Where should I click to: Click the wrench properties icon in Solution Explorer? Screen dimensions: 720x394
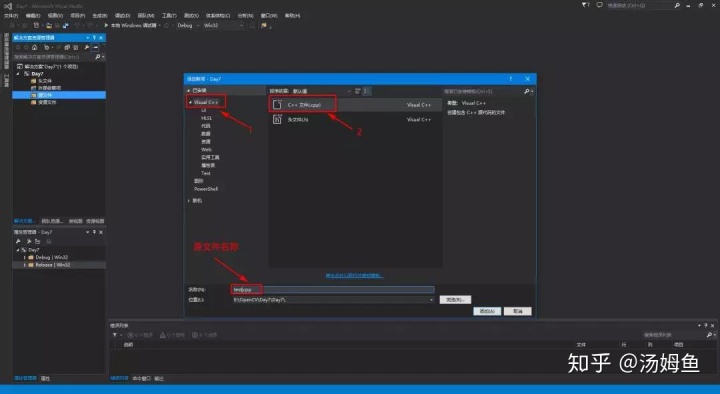[86, 47]
